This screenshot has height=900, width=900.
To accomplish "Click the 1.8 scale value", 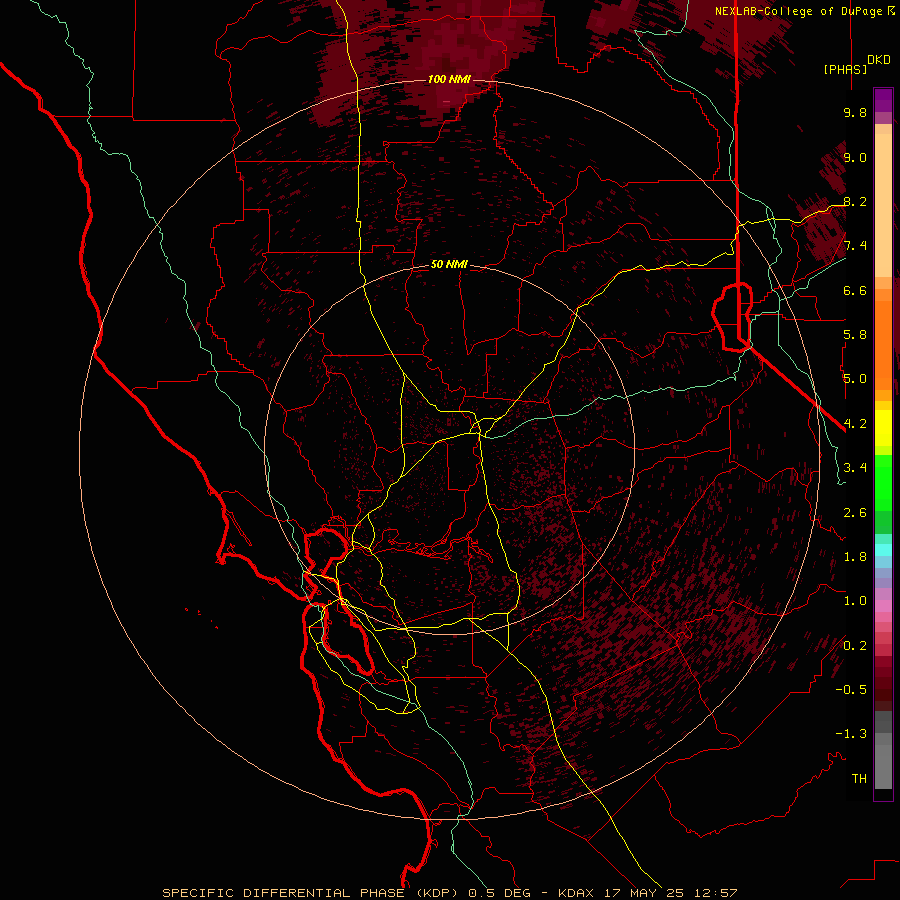I will tap(855, 557).
